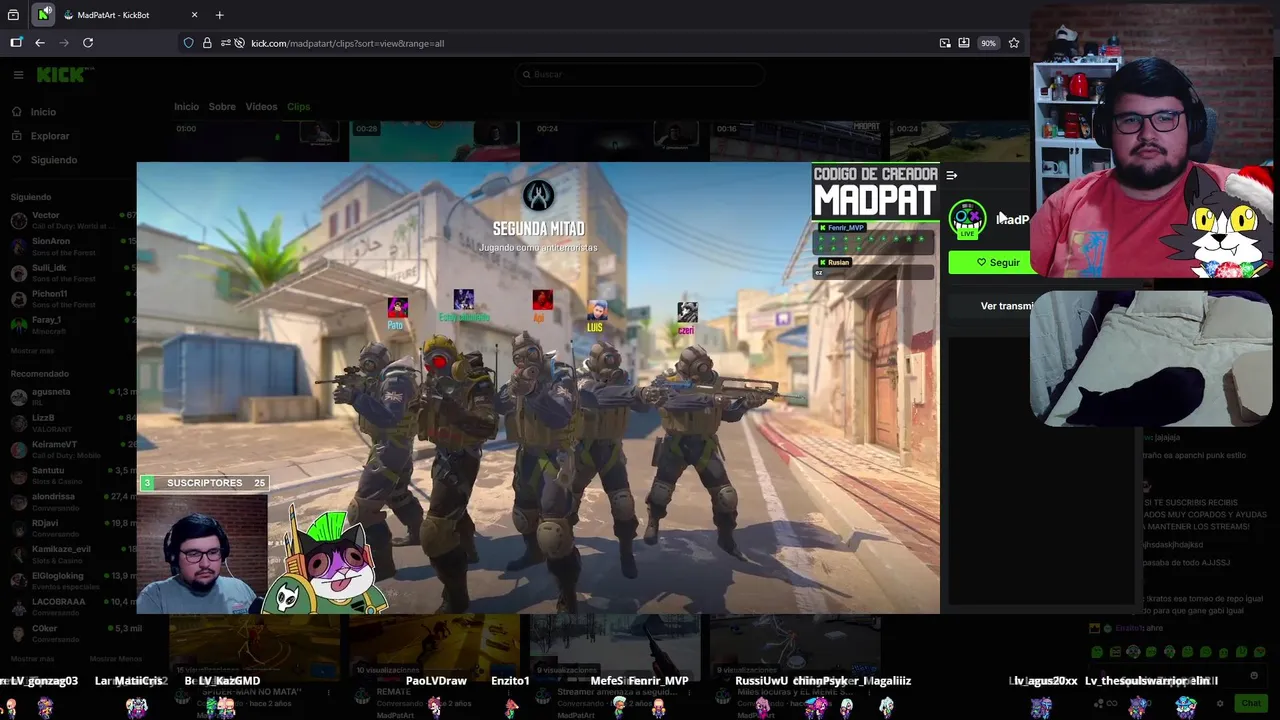
Task: Change the 90% zoom level indicator
Action: pyautogui.click(x=988, y=43)
